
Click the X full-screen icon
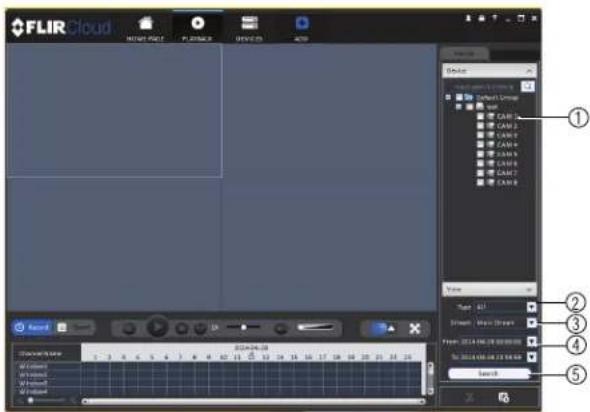tap(415, 328)
